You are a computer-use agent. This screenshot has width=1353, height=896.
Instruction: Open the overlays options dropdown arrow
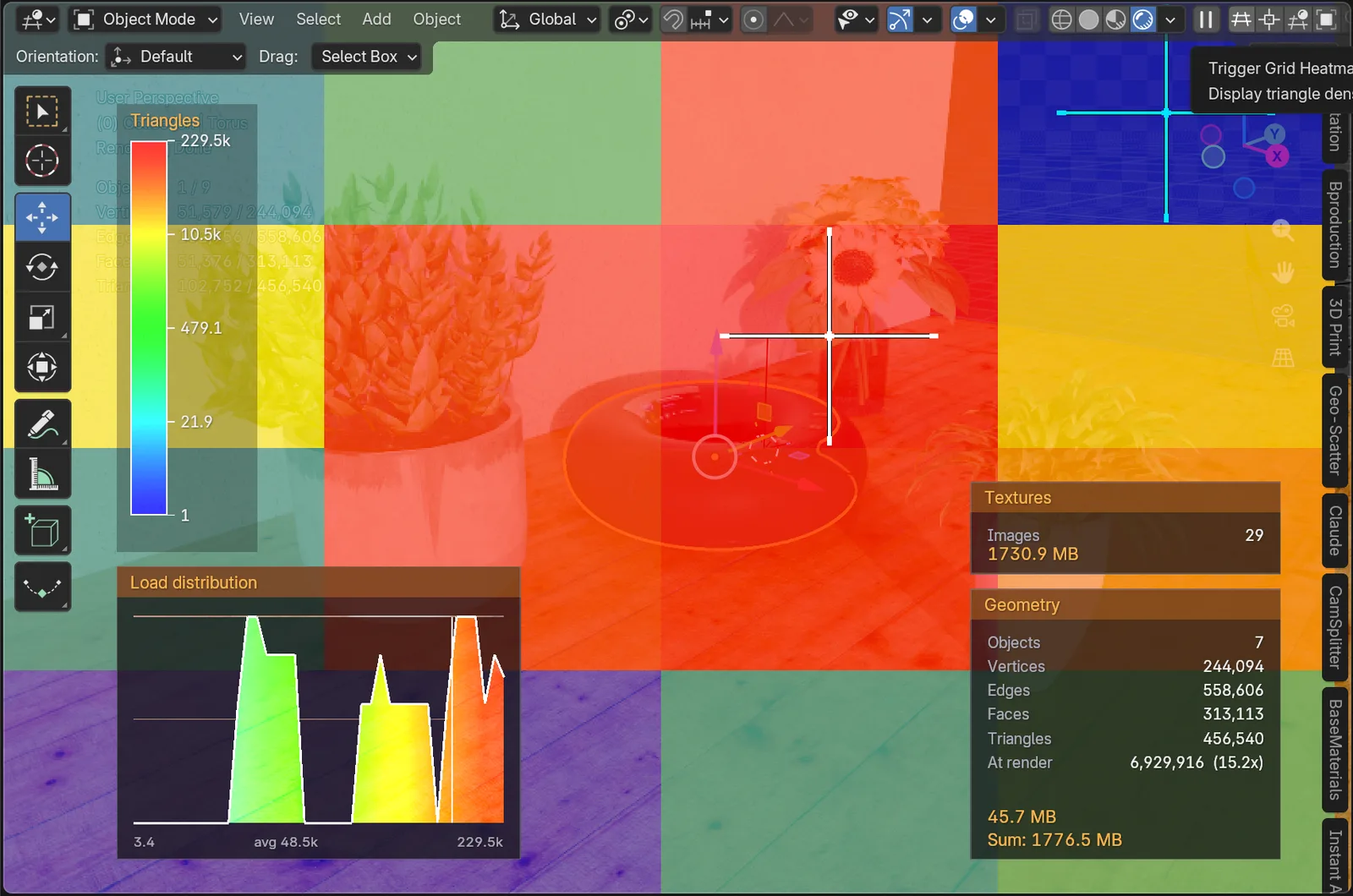click(x=990, y=19)
